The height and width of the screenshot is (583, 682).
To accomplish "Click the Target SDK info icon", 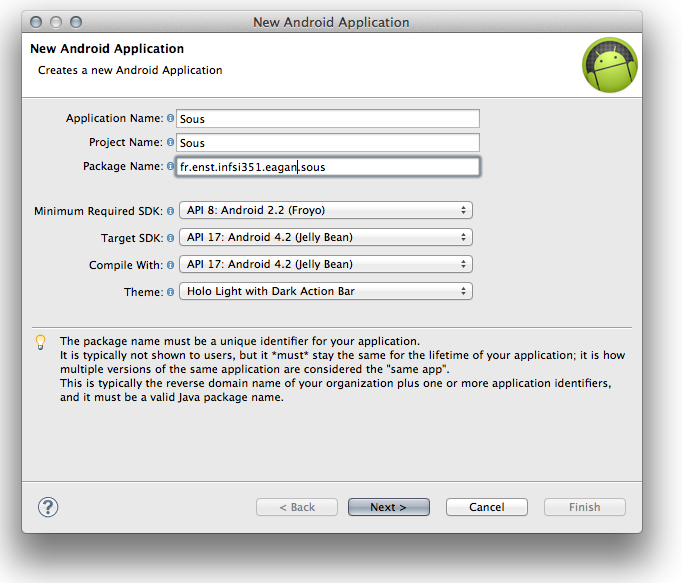I will [170, 238].
